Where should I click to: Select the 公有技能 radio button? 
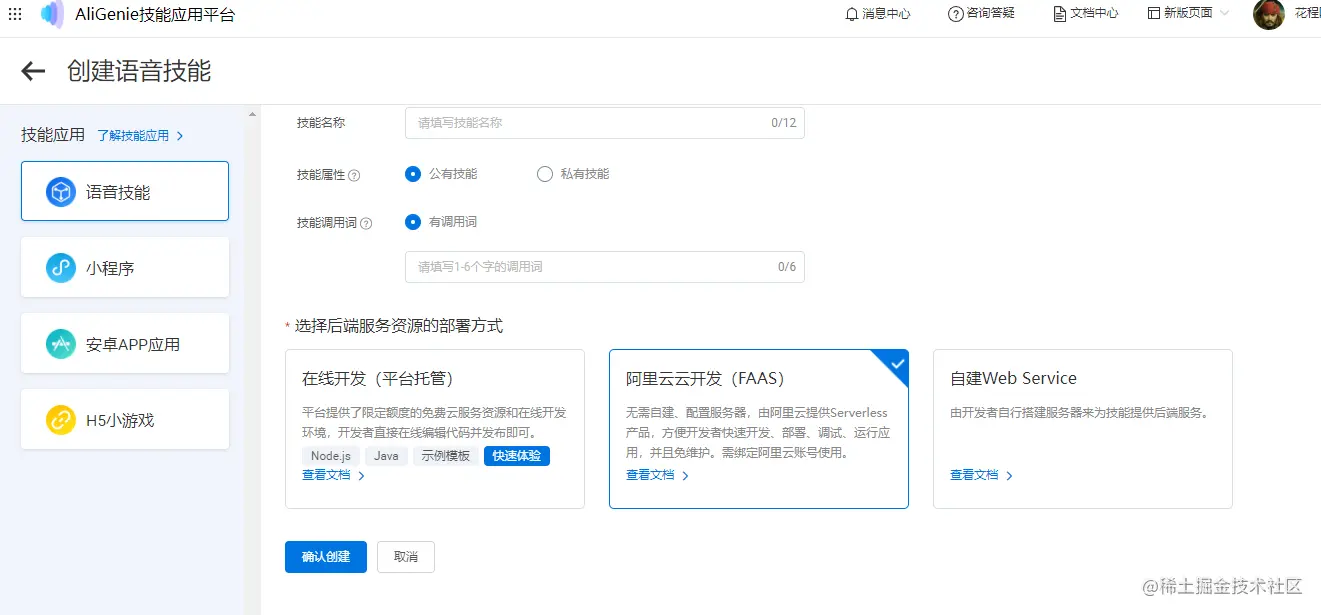tap(413, 174)
